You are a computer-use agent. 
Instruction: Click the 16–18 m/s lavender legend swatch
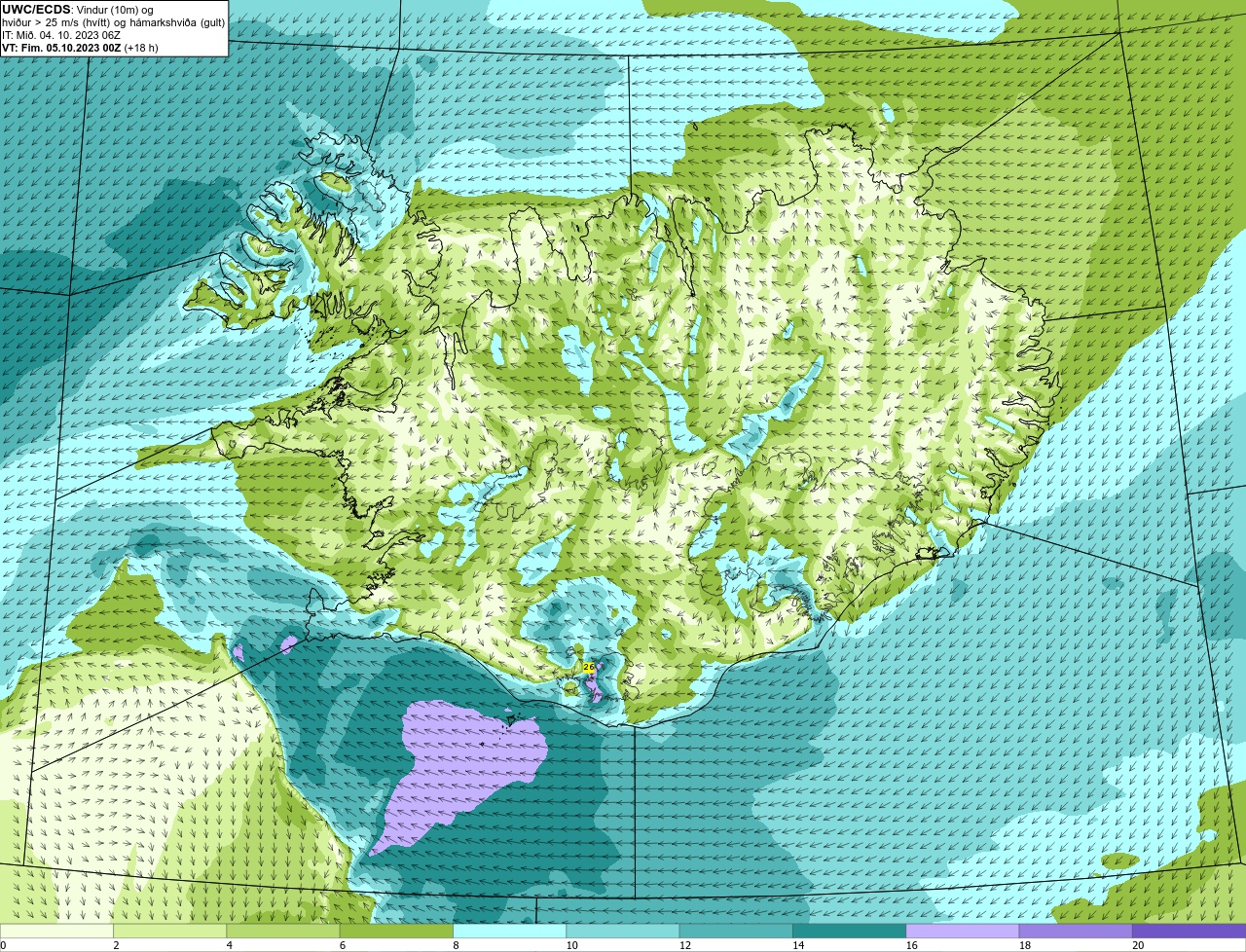(x=963, y=932)
